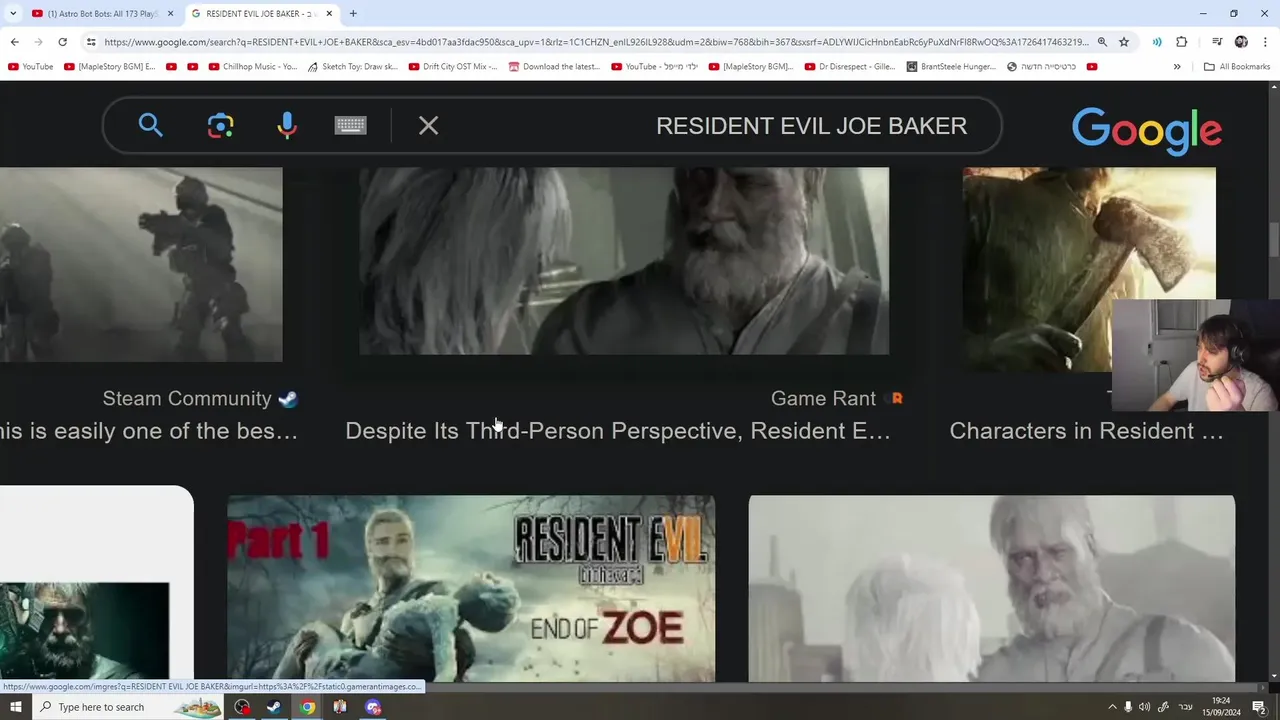Reload the current page
1280x720 pixels.
pyautogui.click(x=62, y=42)
